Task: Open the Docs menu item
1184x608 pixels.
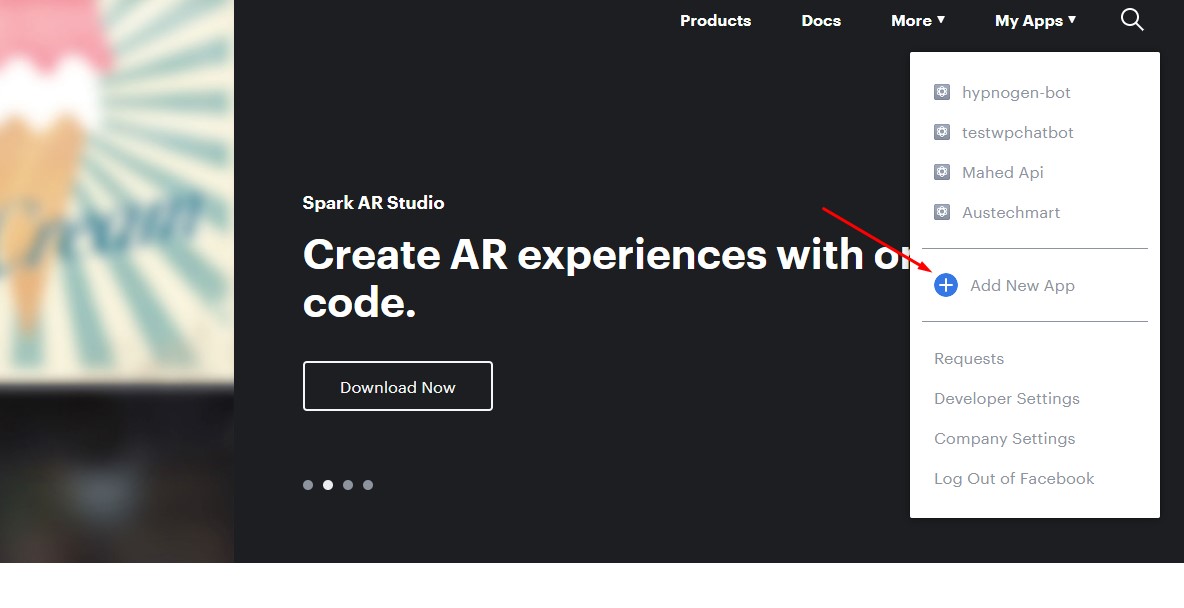Action: [821, 20]
